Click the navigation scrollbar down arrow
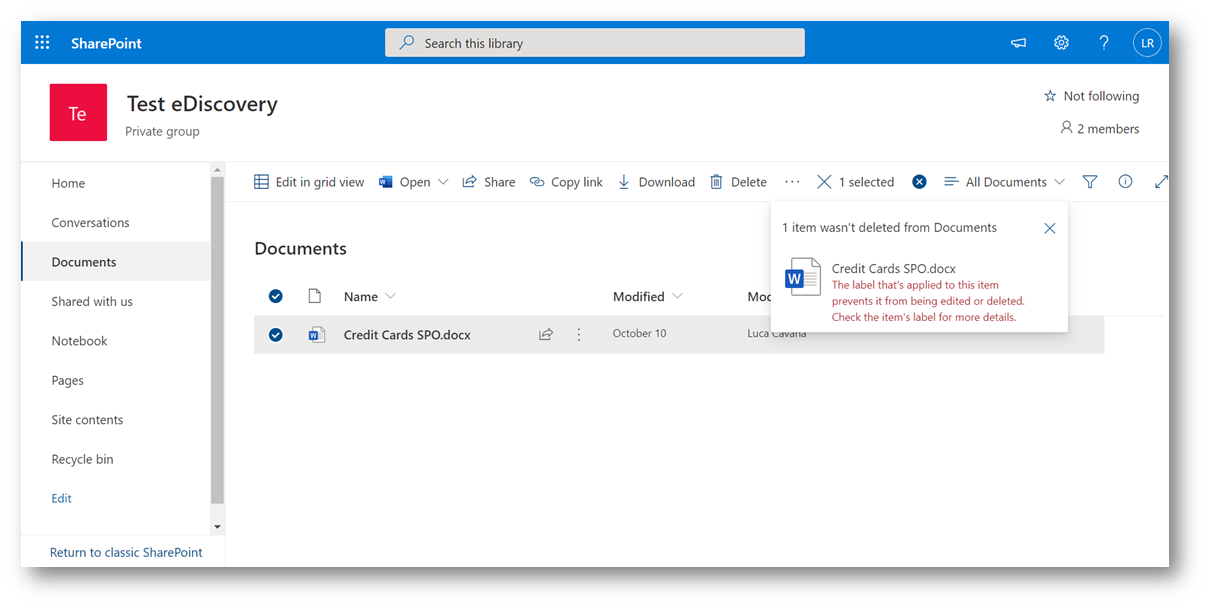 (x=217, y=527)
